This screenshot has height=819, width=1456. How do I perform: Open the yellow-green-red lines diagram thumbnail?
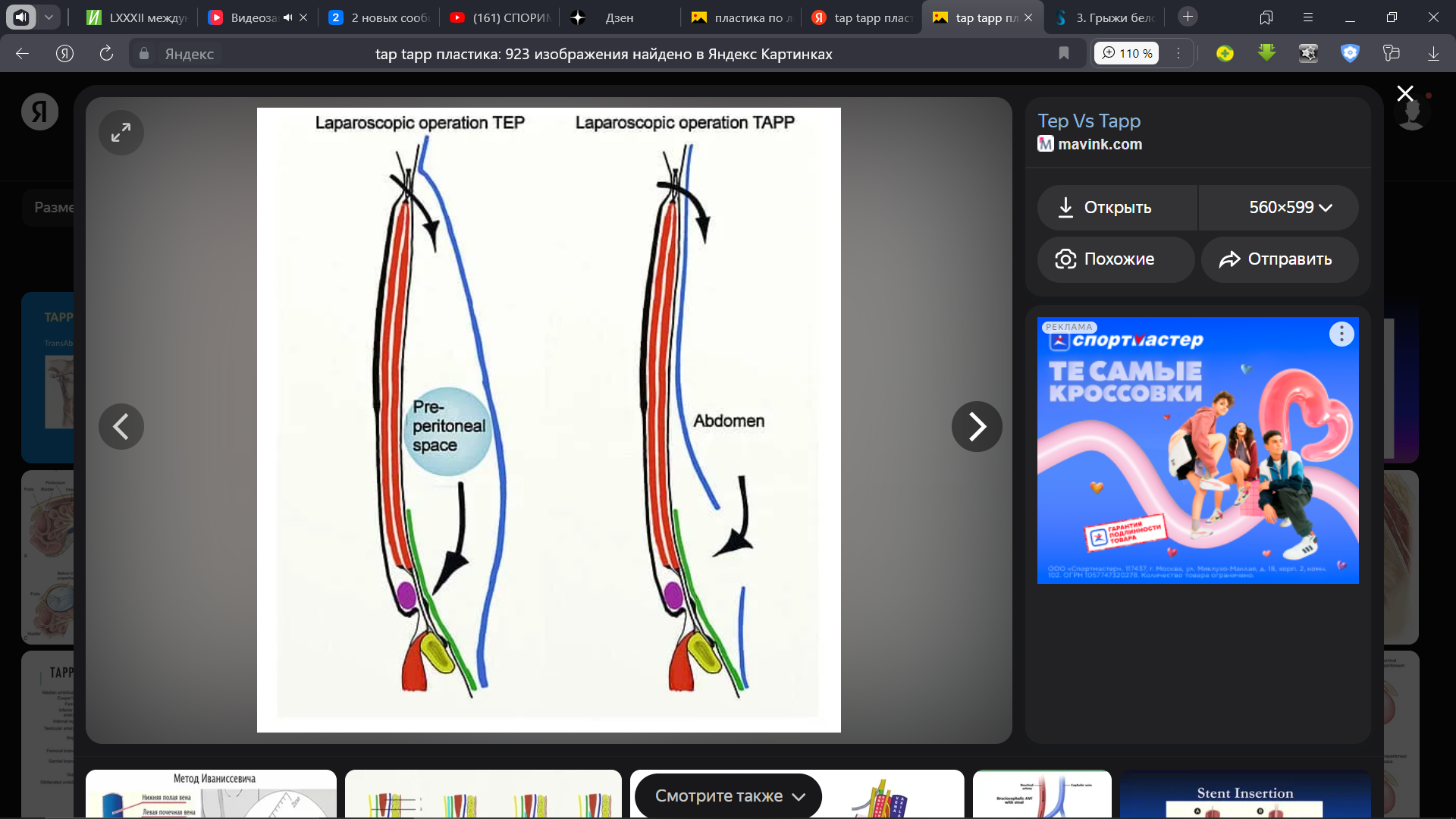point(483,794)
